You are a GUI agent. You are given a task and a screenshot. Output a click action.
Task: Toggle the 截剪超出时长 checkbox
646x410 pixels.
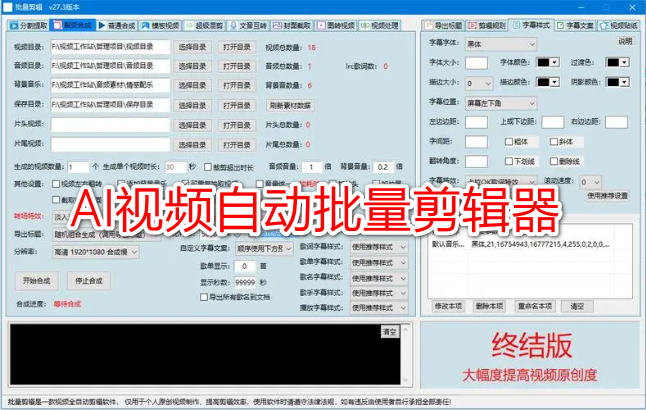(x=208, y=167)
